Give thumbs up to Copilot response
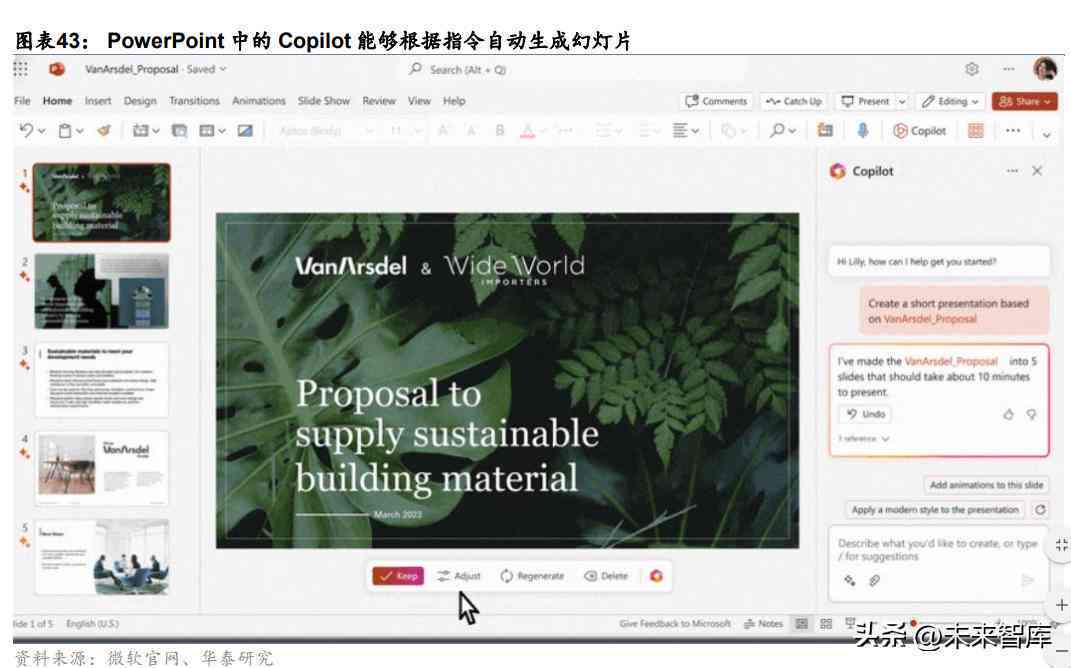The height and width of the screenshot is (668, 1071). (1008, 414)
